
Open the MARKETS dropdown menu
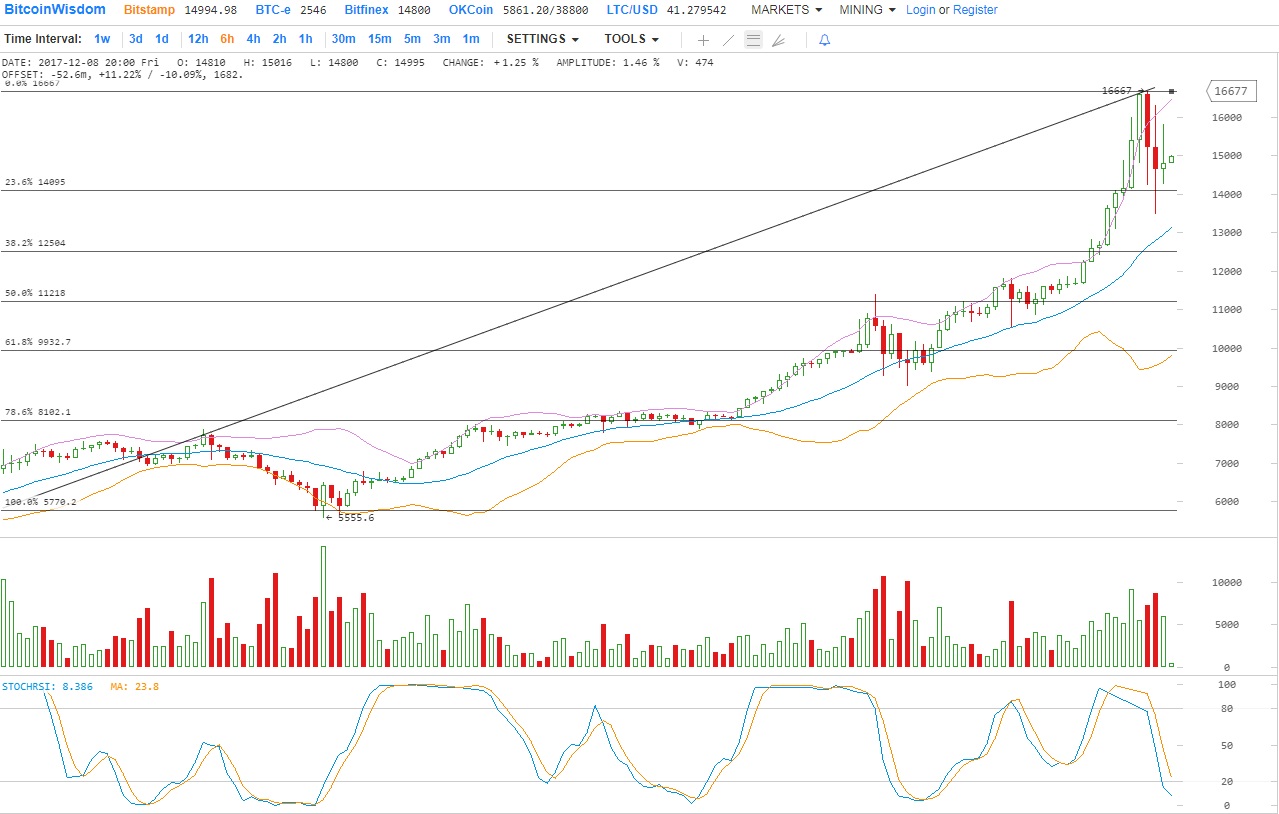click(x=786, y=10)
